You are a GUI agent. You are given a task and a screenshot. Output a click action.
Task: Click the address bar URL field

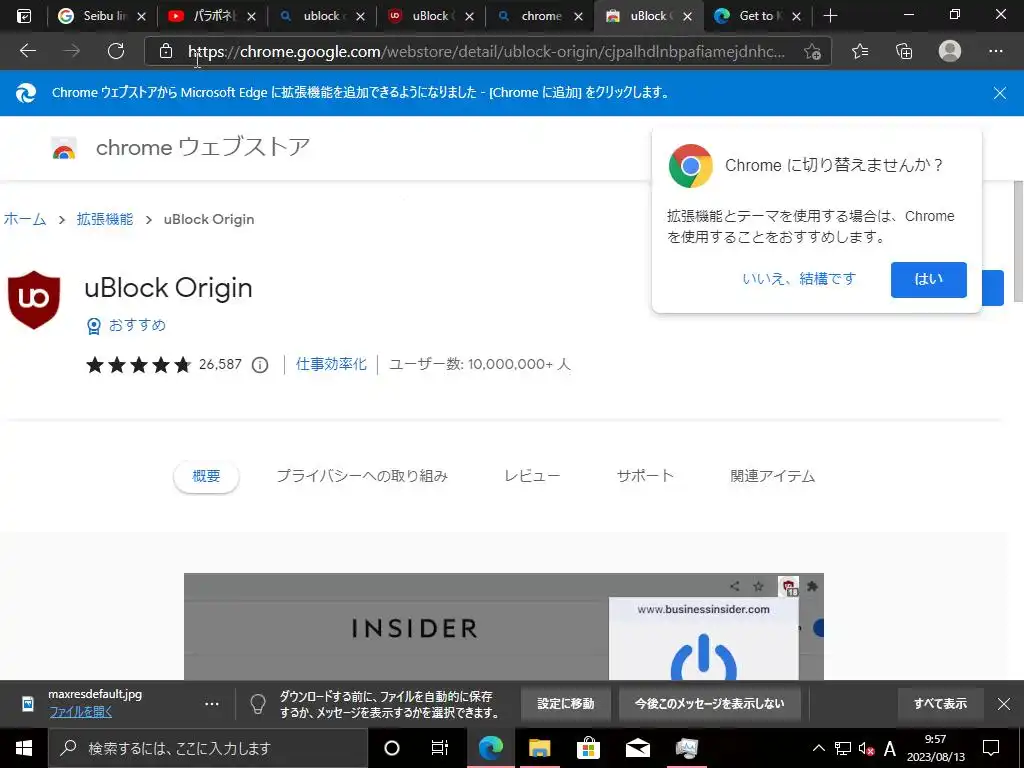click(x=486, y=51)
